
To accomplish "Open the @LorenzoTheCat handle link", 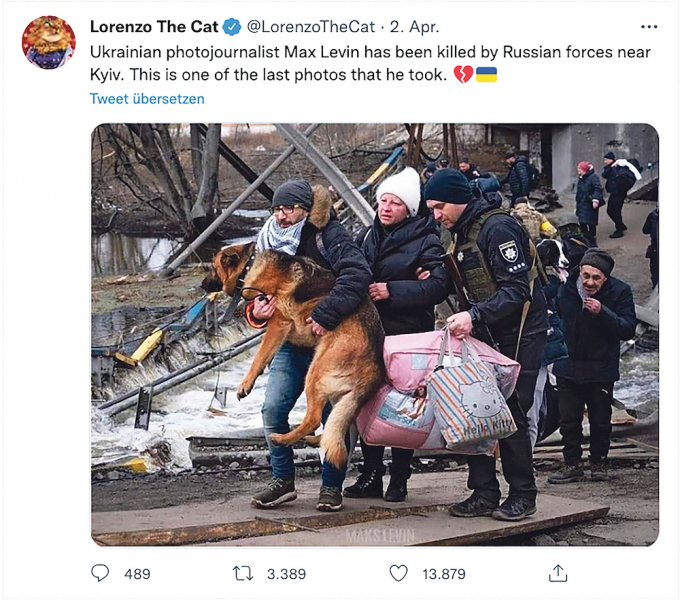I will [x=311, y=27].
